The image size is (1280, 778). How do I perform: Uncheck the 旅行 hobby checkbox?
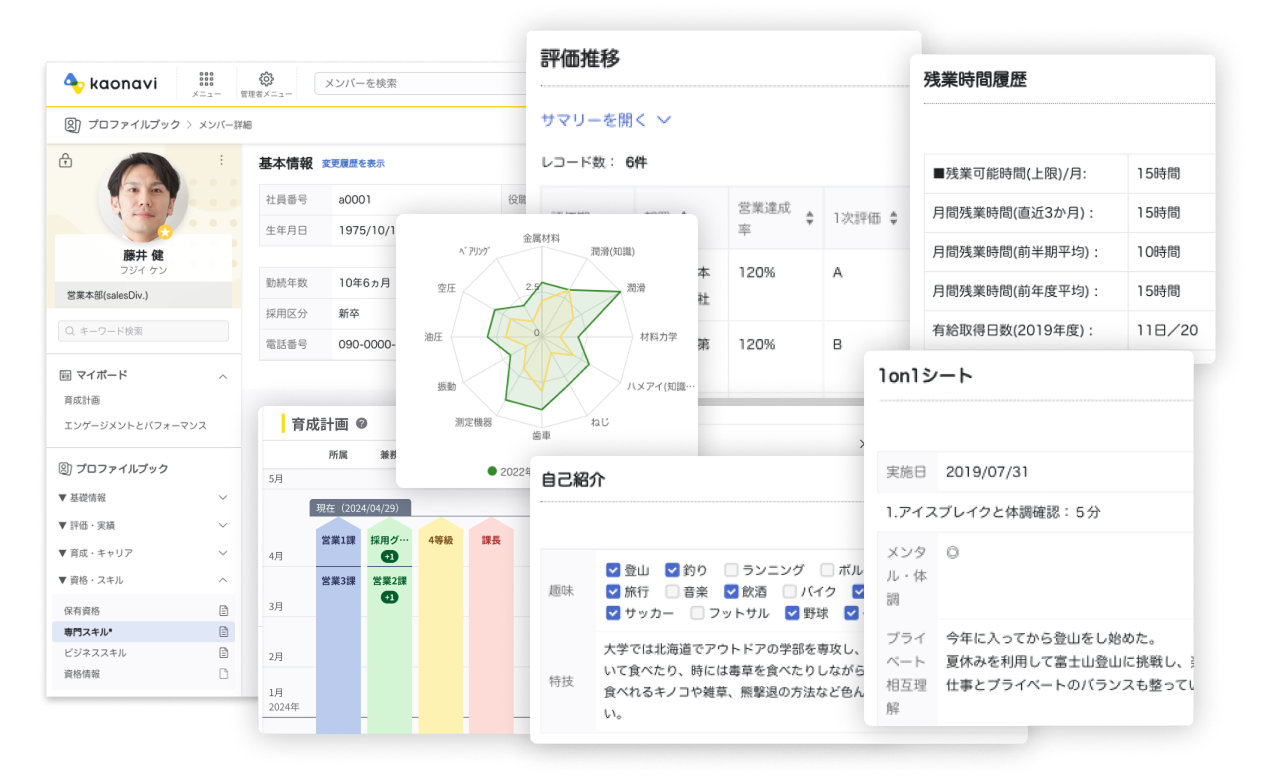[614, 592]
